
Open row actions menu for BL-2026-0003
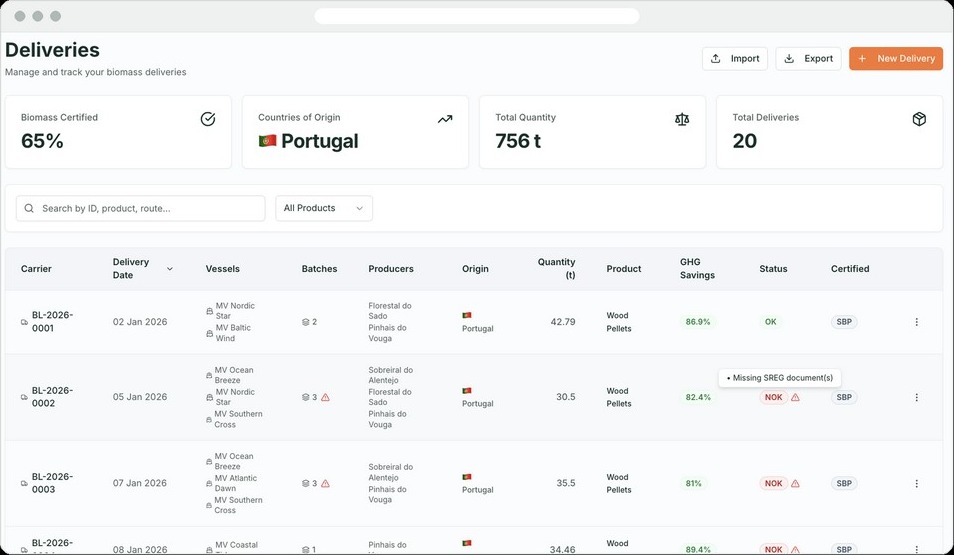point(916,483)
